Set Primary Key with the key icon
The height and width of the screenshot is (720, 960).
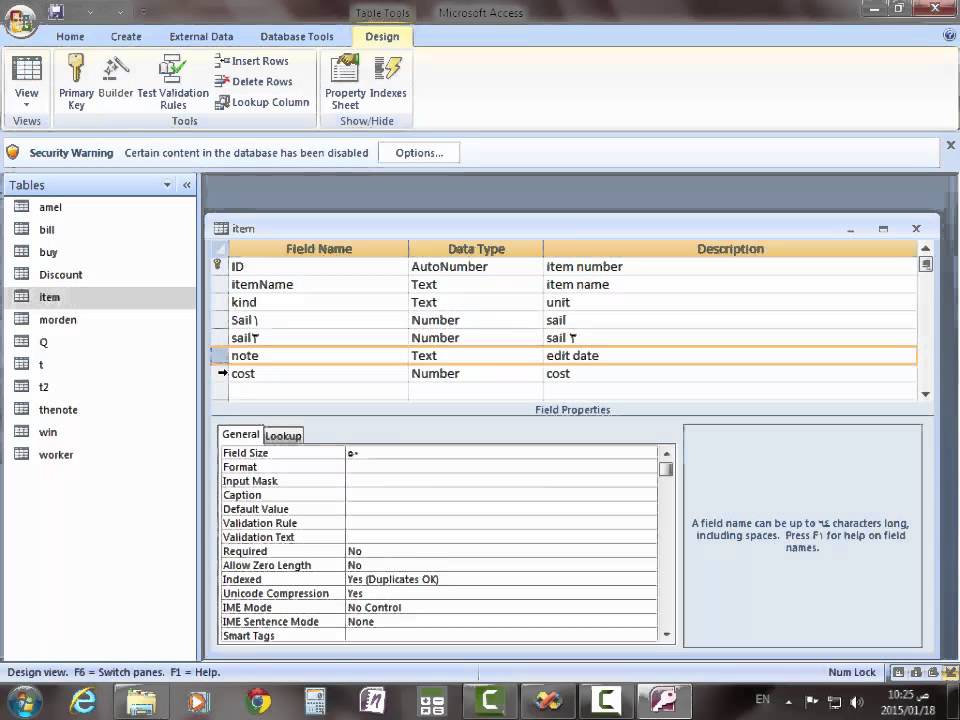point(76,82)
